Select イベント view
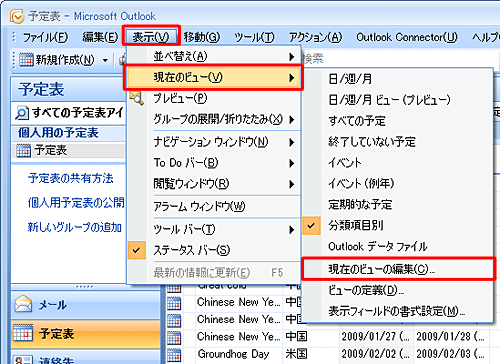500x364 pixels. click(x=398, y=163)
